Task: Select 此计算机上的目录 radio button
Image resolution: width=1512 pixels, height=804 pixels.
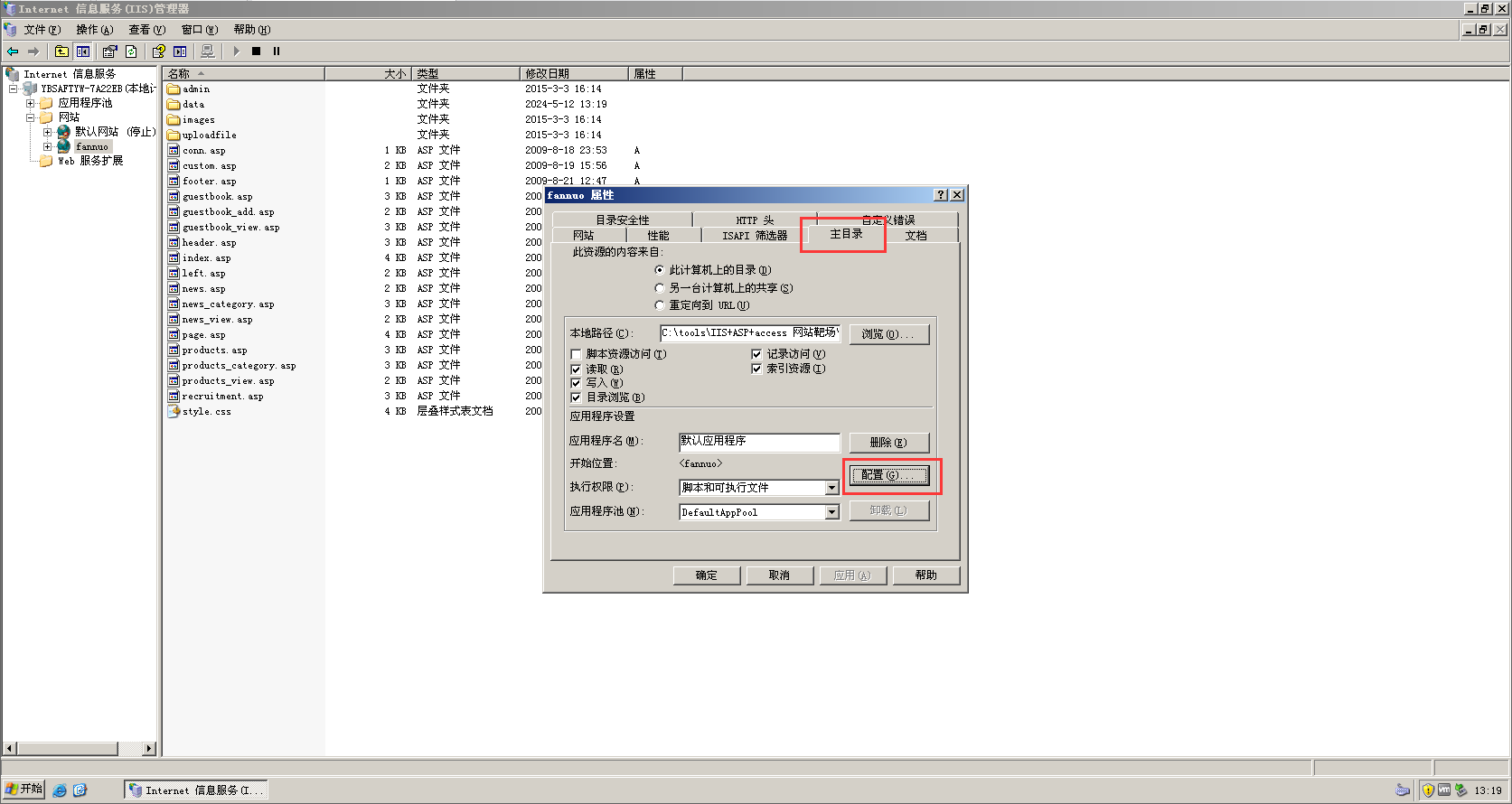Action: pyautogui.click(x=660, y=270)
